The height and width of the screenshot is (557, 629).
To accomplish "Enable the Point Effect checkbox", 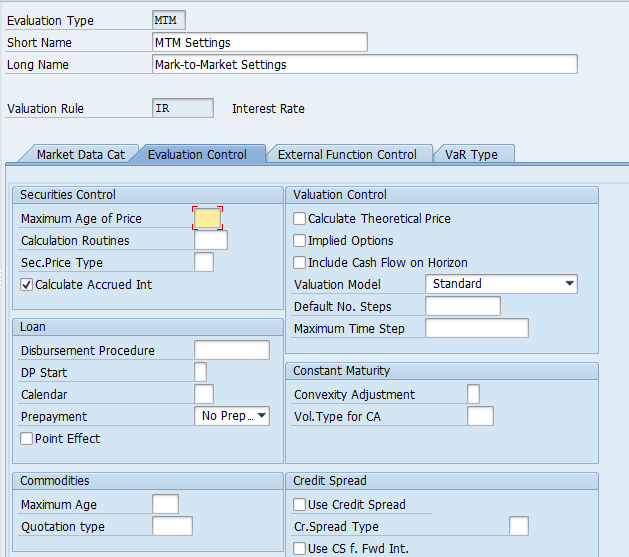I will [27, 439].
